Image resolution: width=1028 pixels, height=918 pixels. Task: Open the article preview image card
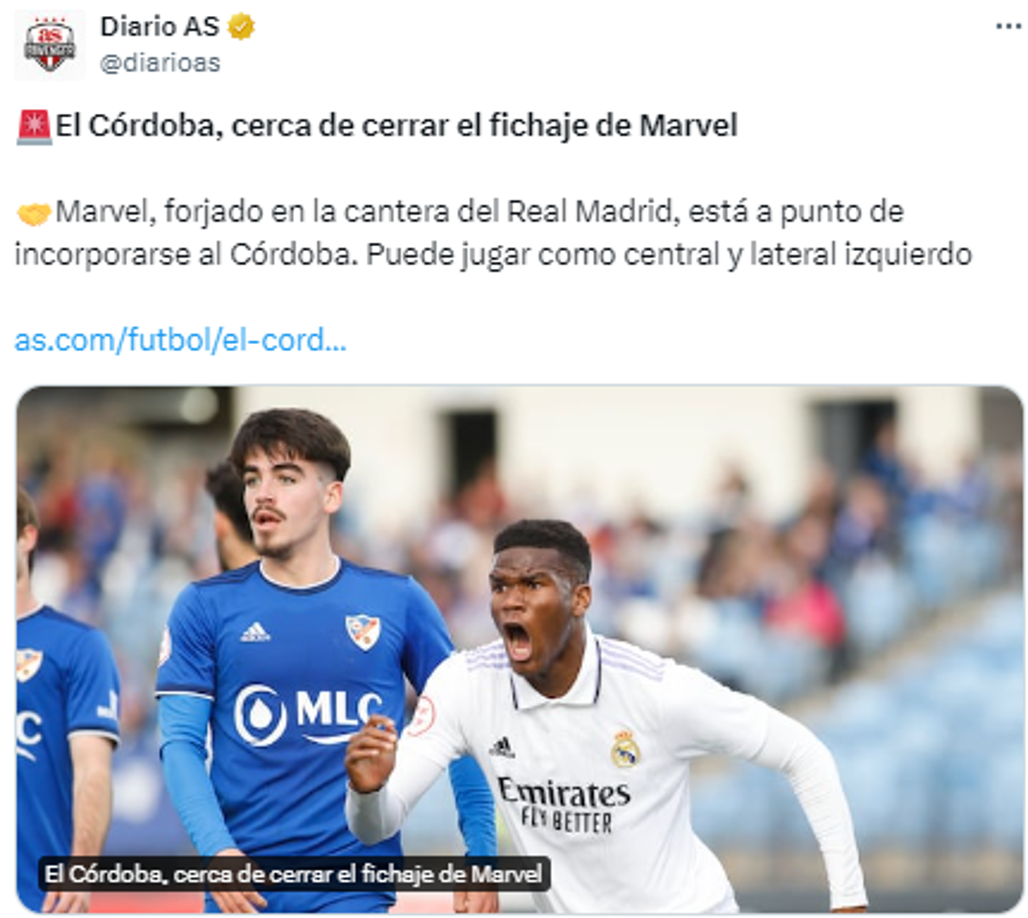pos(519,649)
